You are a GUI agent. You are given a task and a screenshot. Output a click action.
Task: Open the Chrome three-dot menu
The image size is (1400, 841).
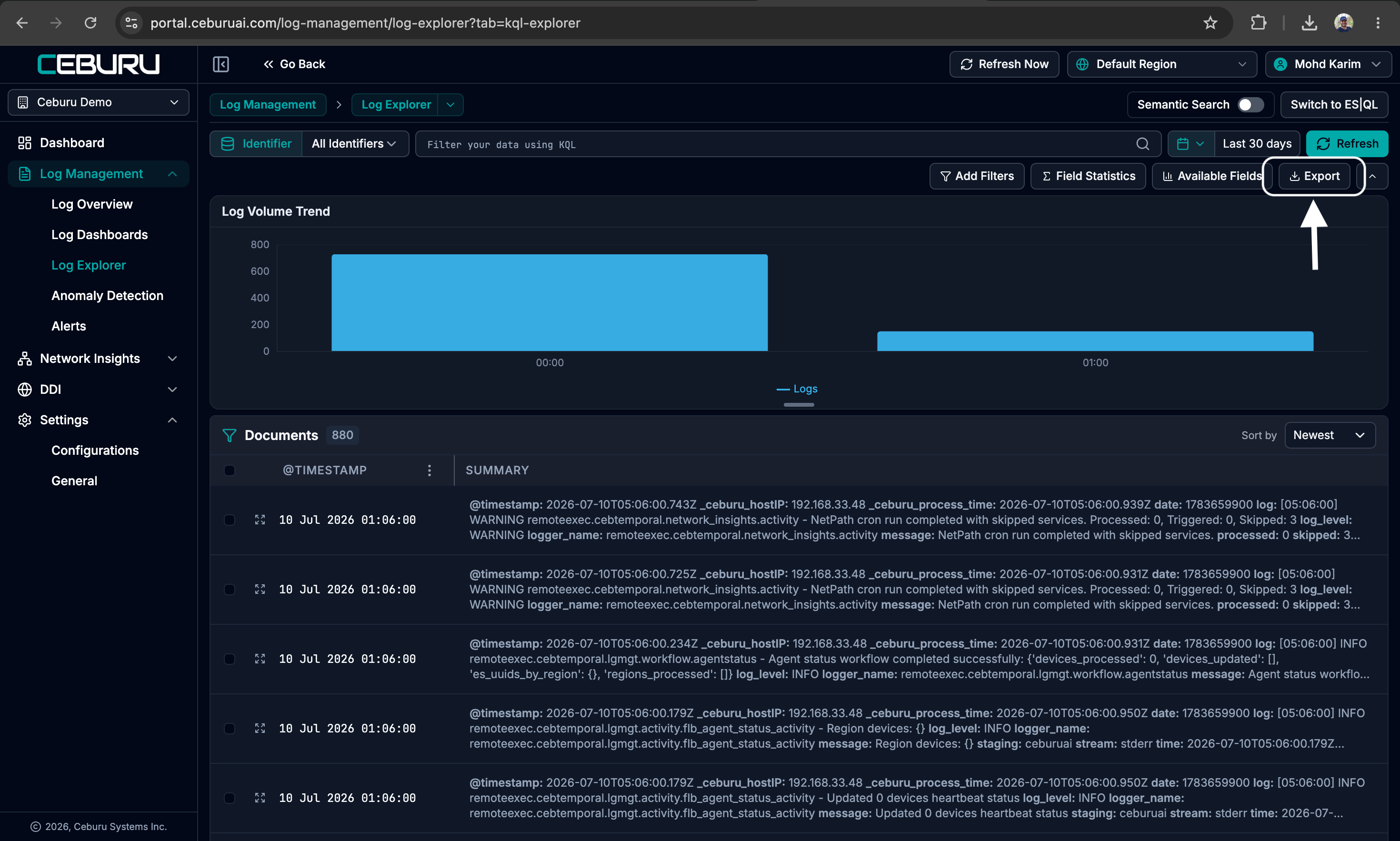click(x=1378, y=23)
